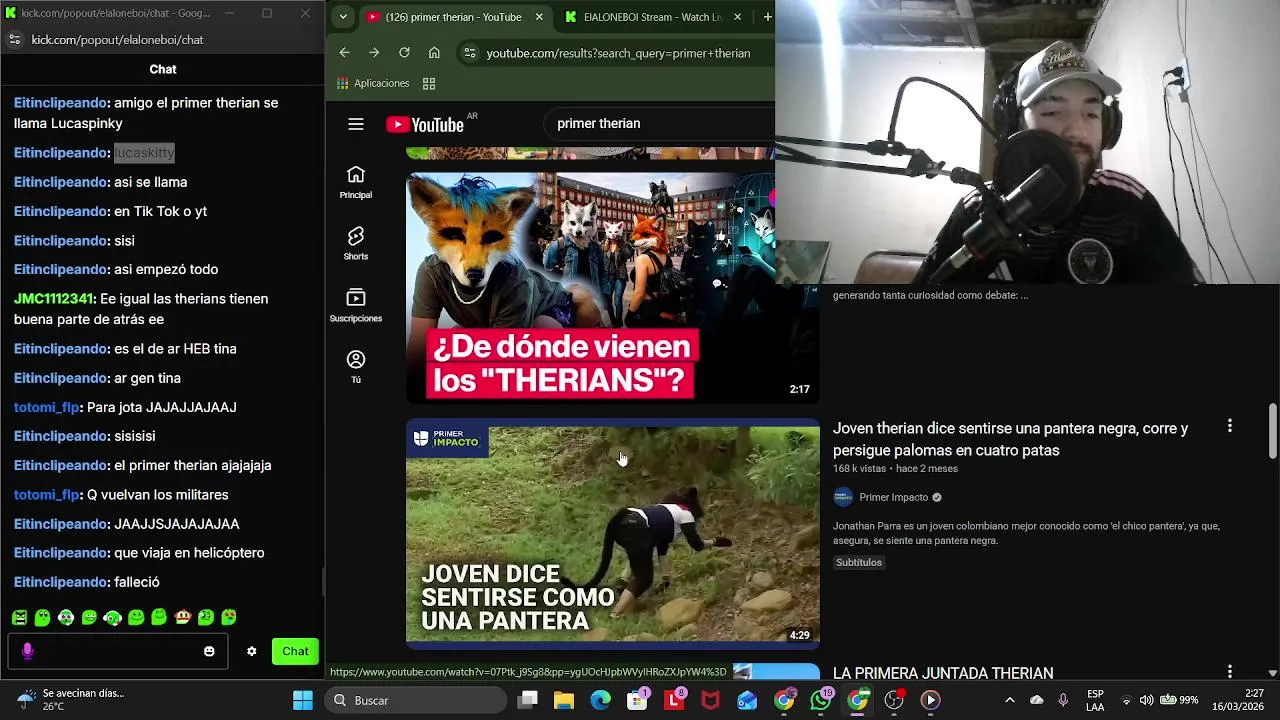The width and height of the screenshot is (1280, 720).
Task: Click the Kick chat message input field
Action: [118, 651]
